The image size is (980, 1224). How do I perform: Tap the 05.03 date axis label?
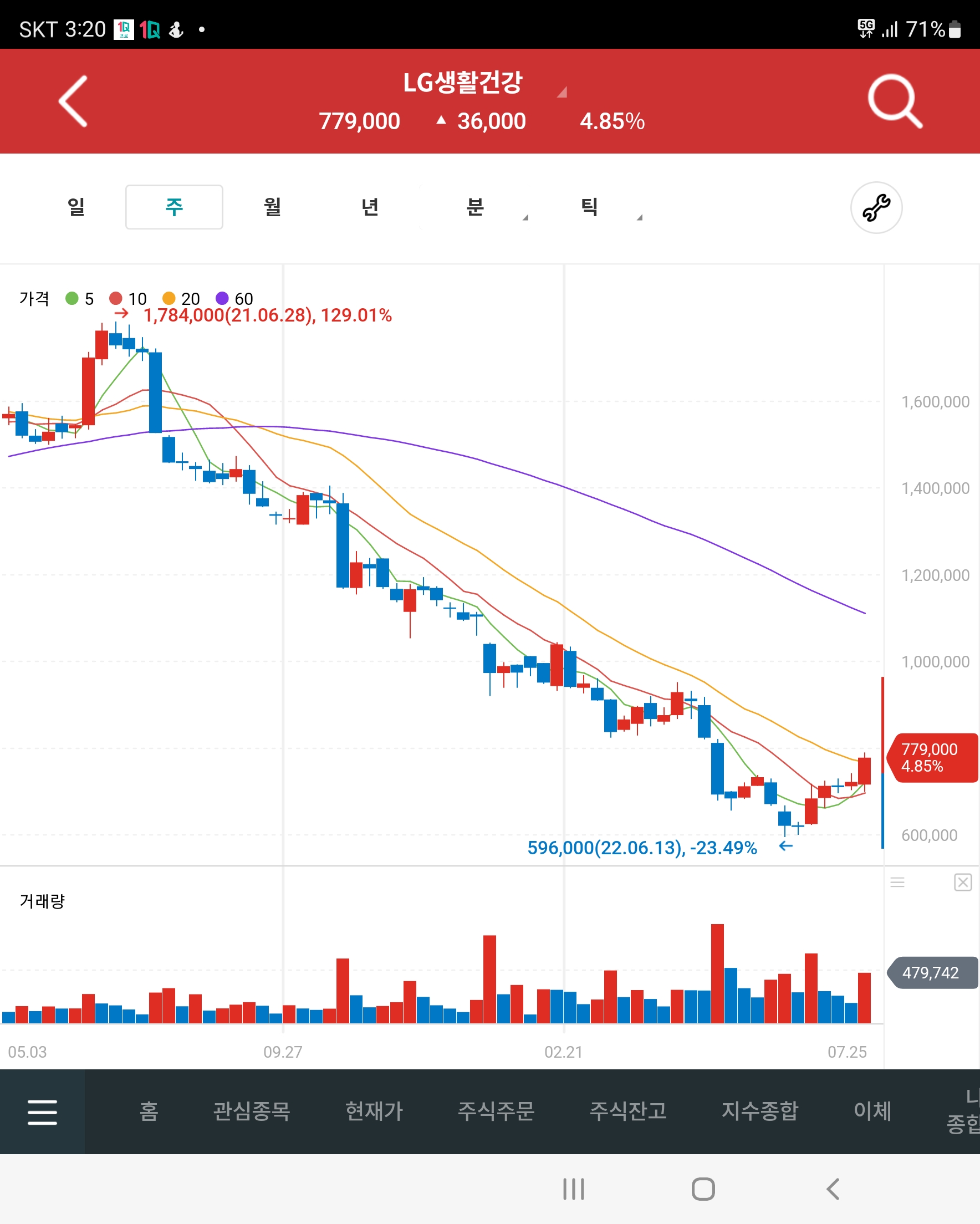click(x=27, y=1052)
